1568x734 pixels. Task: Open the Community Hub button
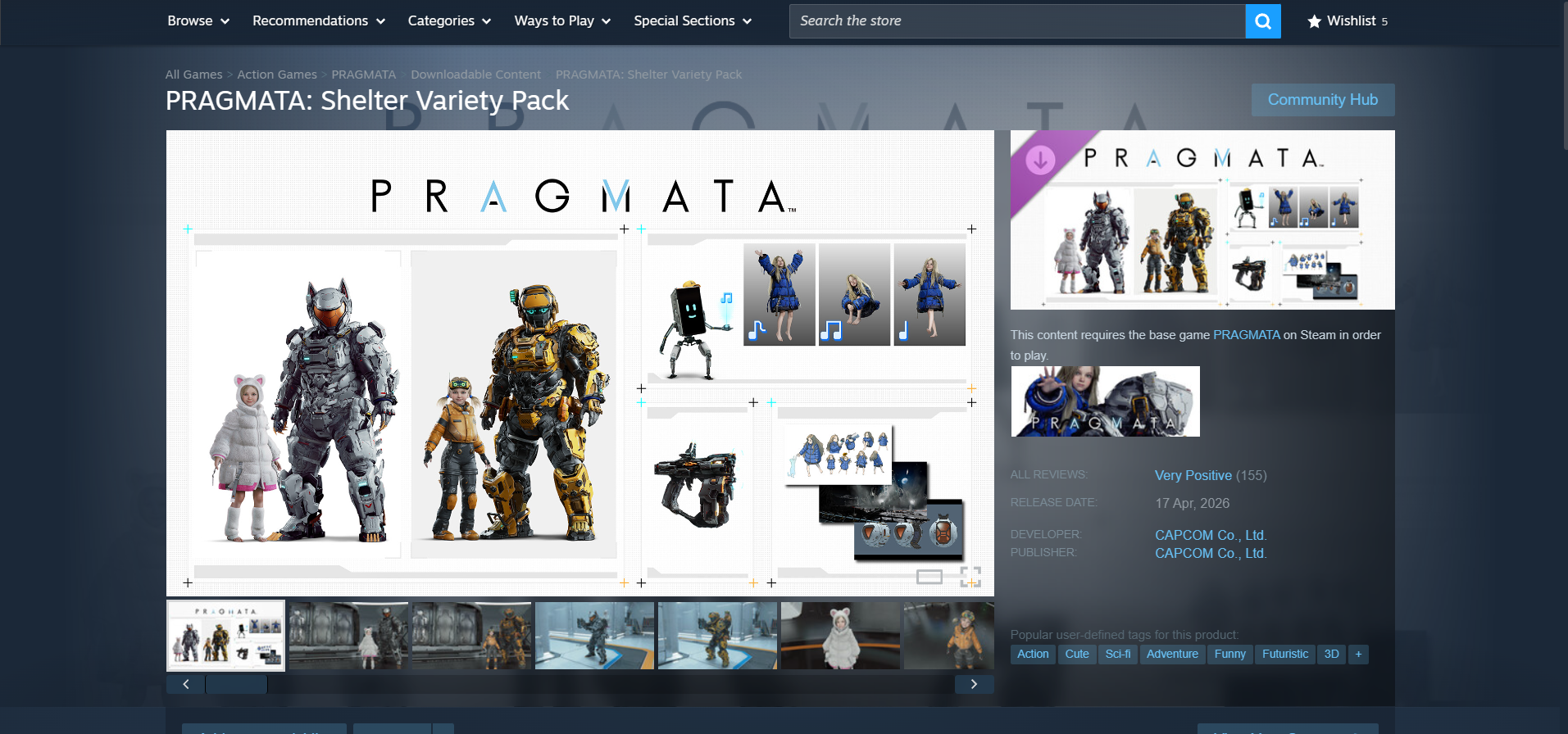coord(1323,100)
